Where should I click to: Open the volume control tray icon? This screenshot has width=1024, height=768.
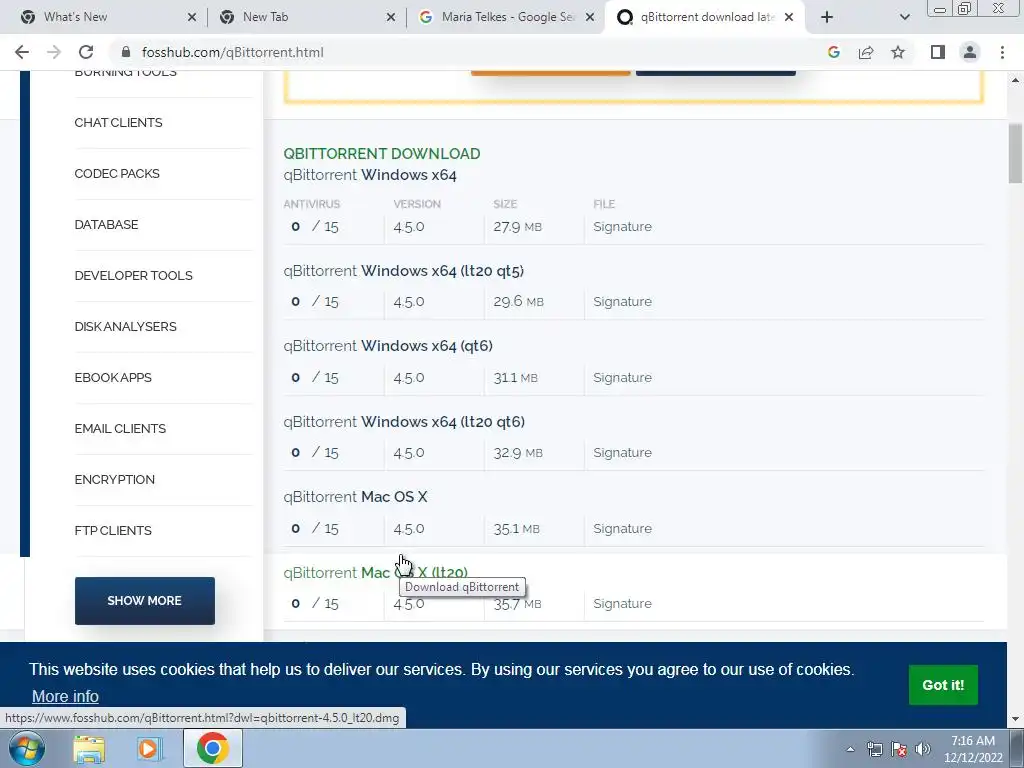[923, 749]
